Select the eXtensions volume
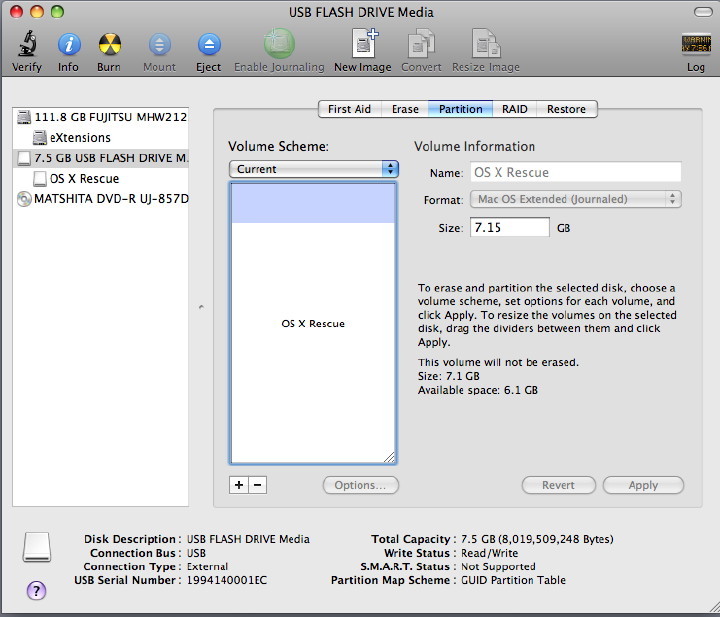Image resolution: width=720 pixels, height=617 pixels. [101, 138]
